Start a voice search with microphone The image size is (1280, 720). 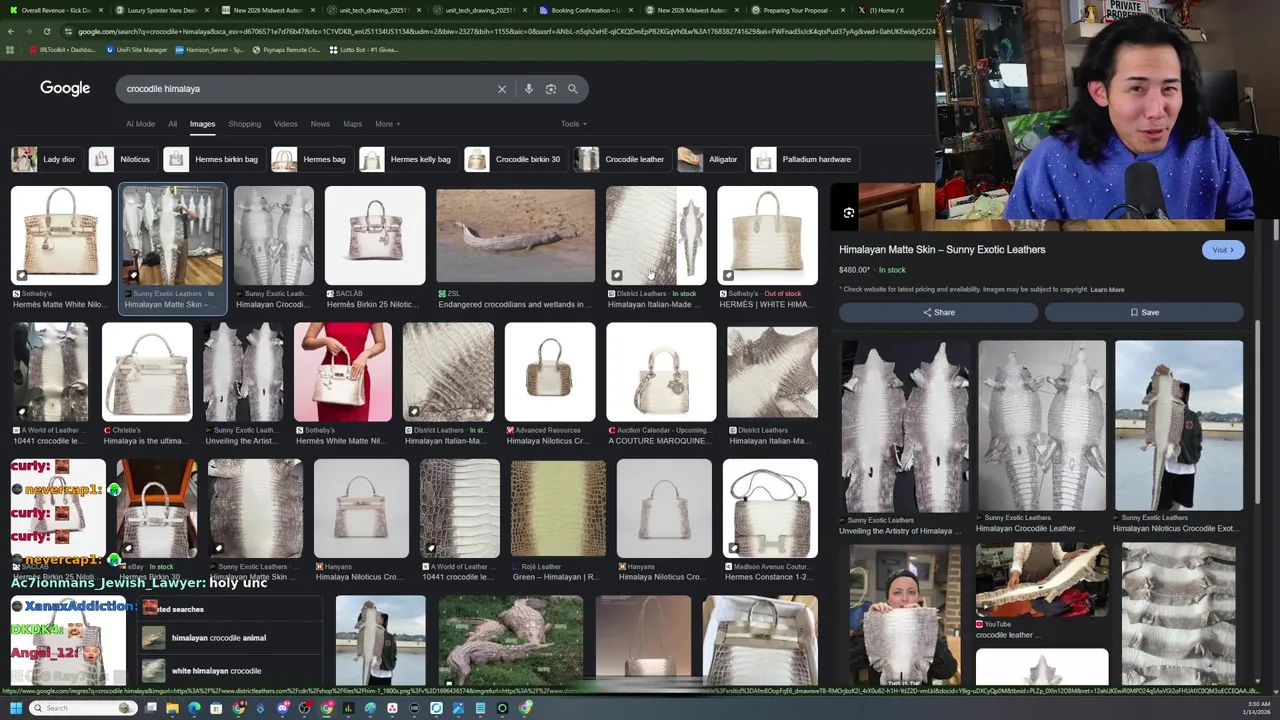pyautogui.click(x=529, y=89)
